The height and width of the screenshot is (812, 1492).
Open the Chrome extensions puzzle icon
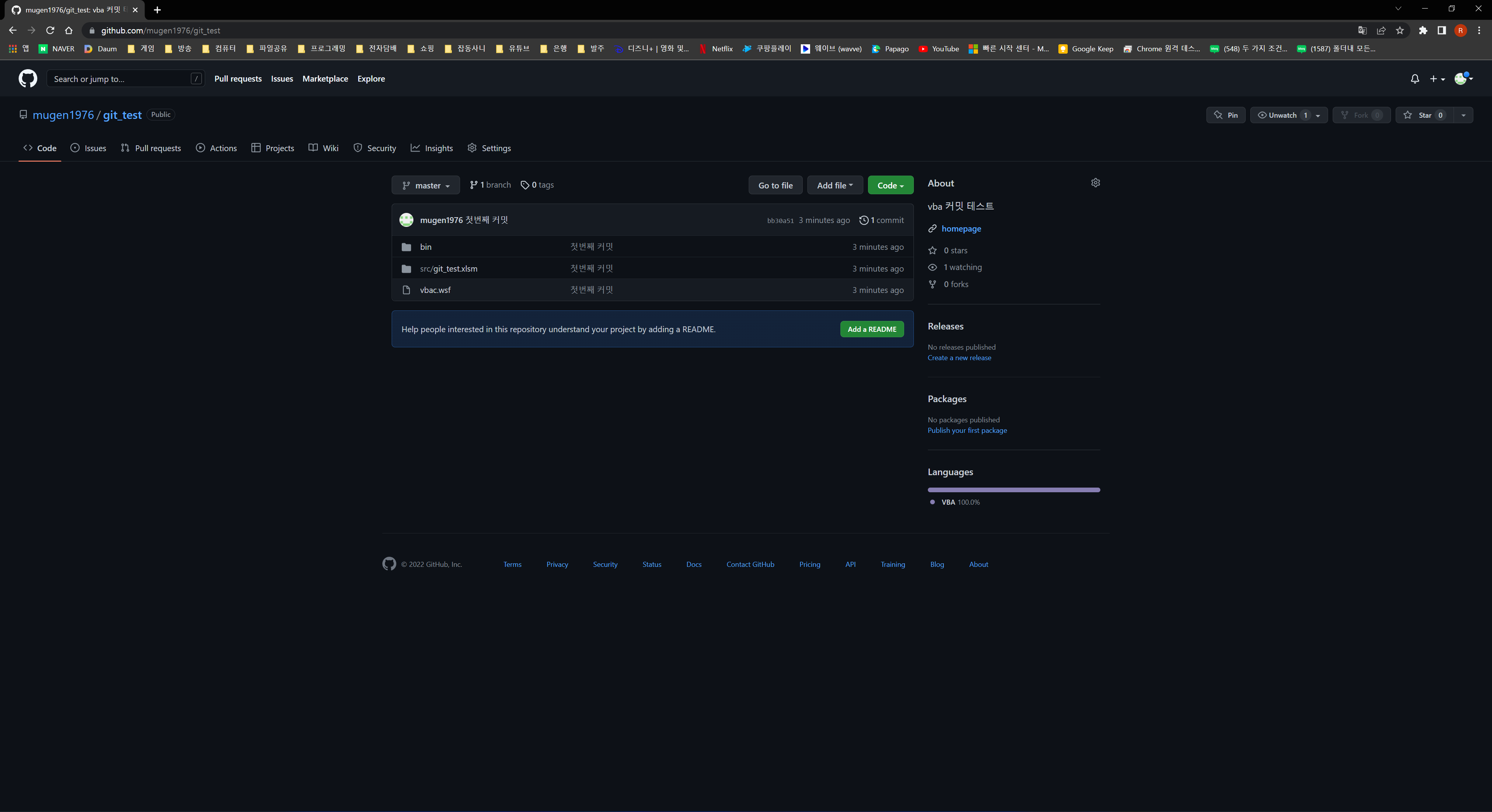[1422, 31]
